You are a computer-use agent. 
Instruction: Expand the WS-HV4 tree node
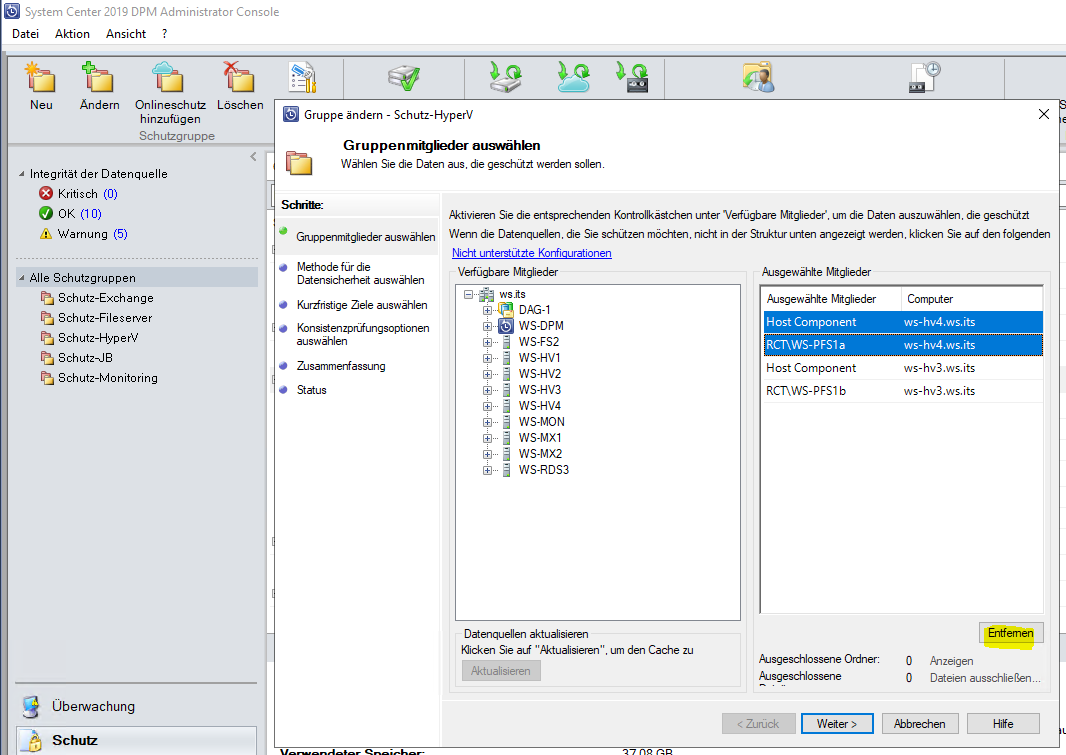[x=487, y=406]
